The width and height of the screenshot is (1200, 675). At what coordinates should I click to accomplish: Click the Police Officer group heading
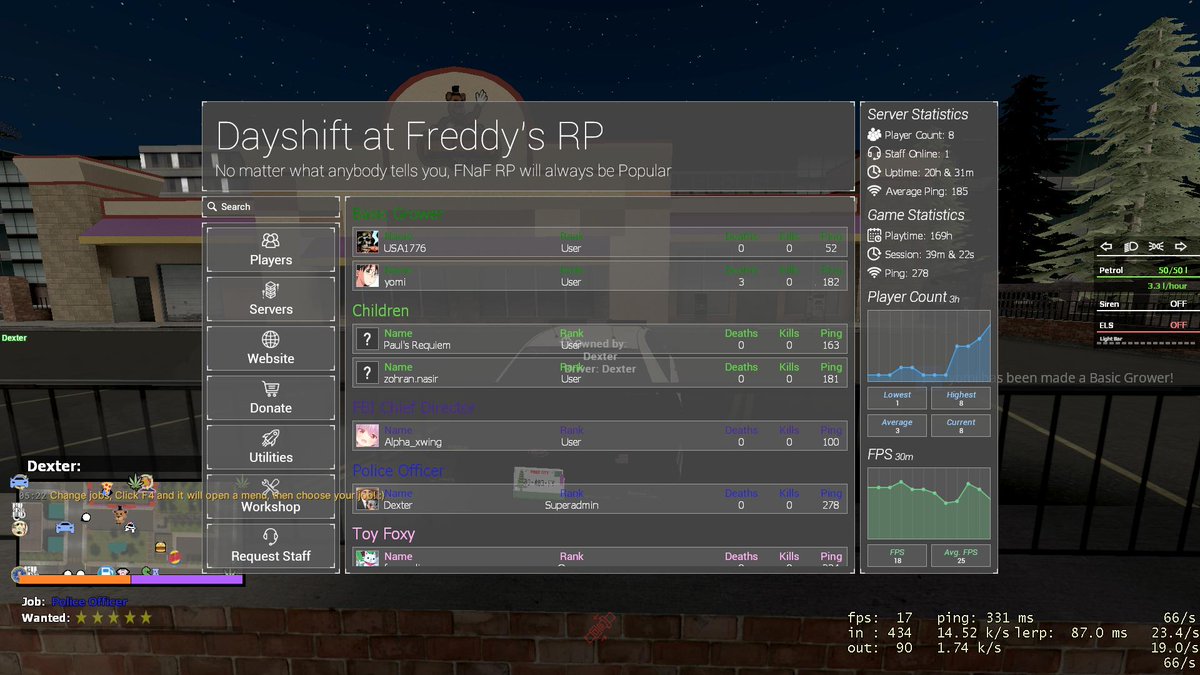point(398,471)
